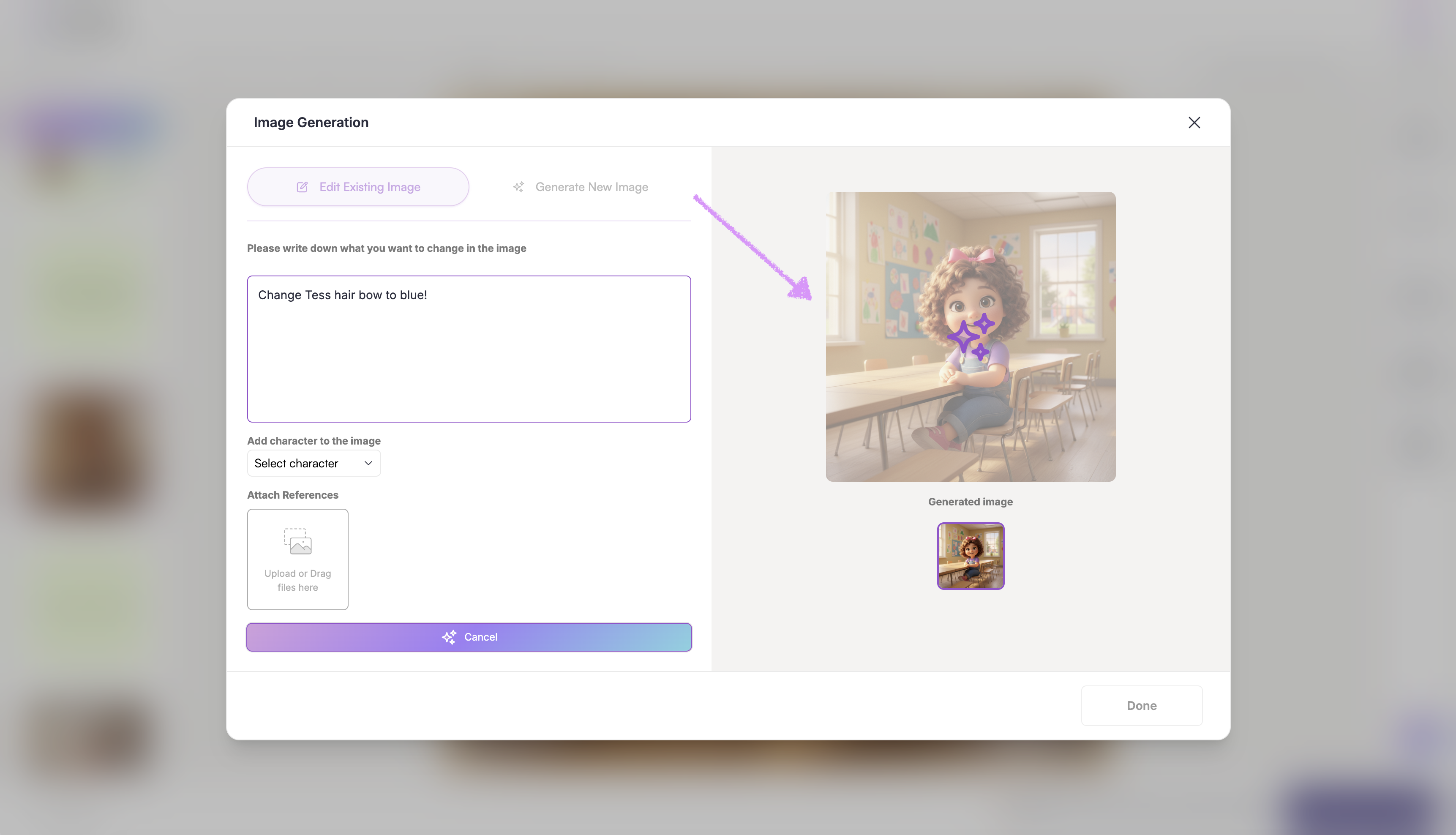Close the Image Generation dialog
Screen dimensions: 1456x835
(x=1194, y=123)
